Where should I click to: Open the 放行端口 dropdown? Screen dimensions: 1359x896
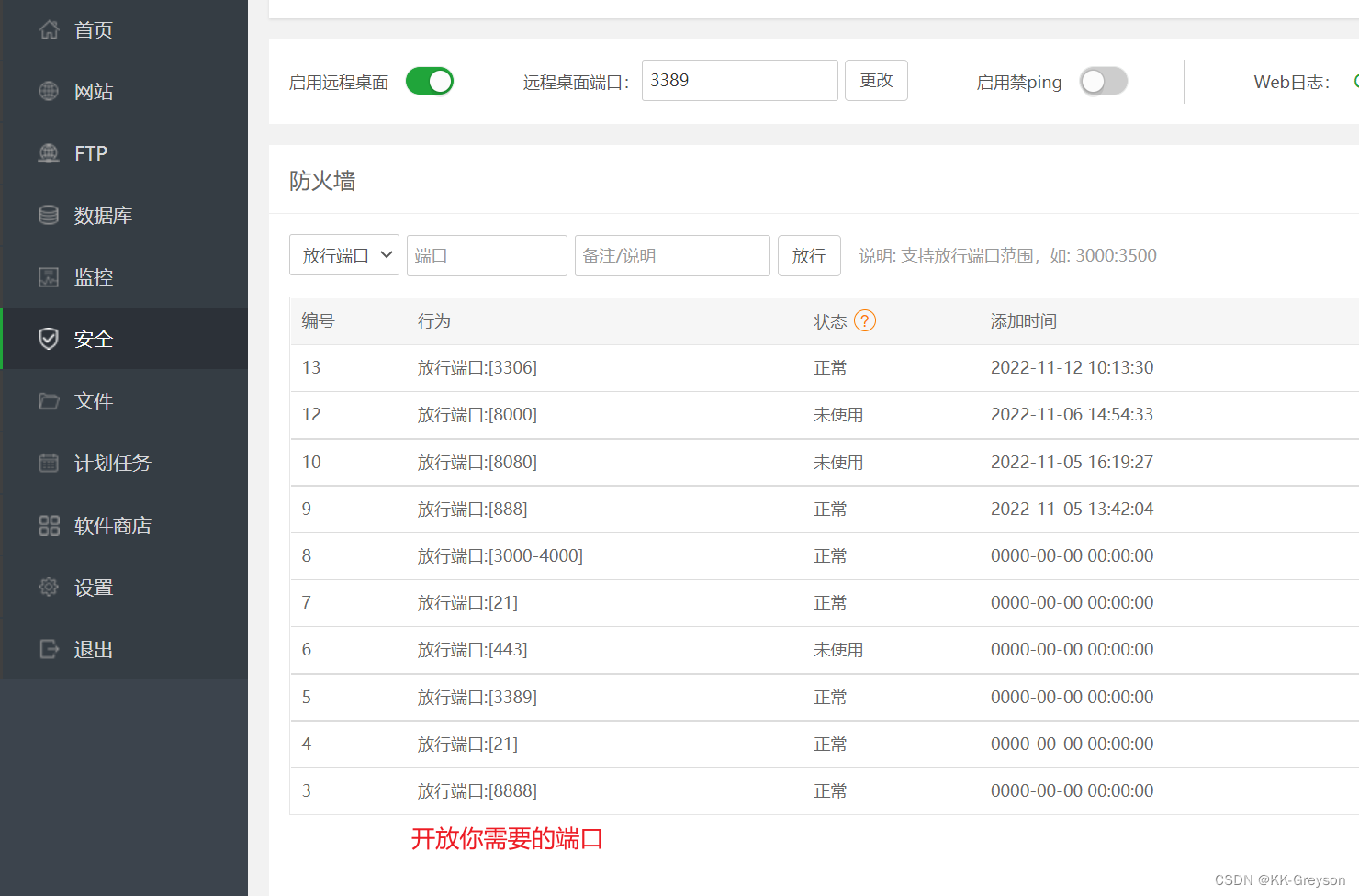click(344, 255)
